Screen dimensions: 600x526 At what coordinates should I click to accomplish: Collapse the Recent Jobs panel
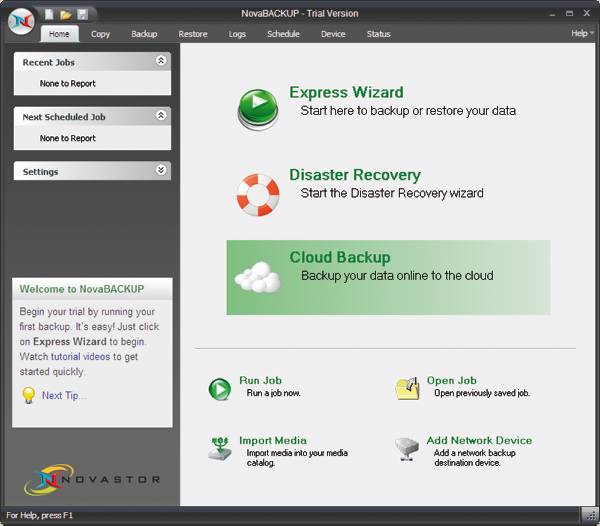161,60
